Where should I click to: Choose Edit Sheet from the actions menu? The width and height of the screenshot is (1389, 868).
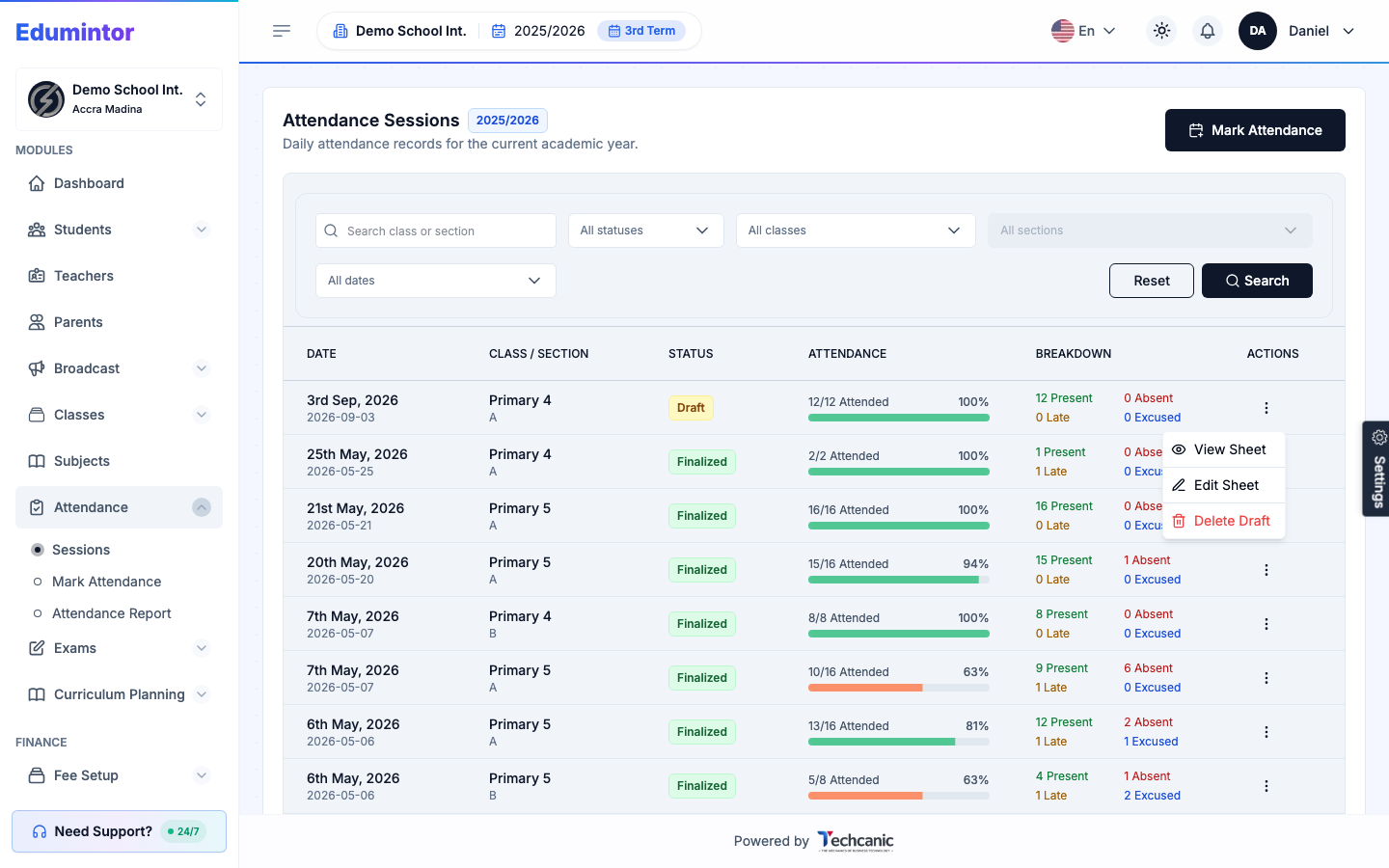click(1223, 485)
